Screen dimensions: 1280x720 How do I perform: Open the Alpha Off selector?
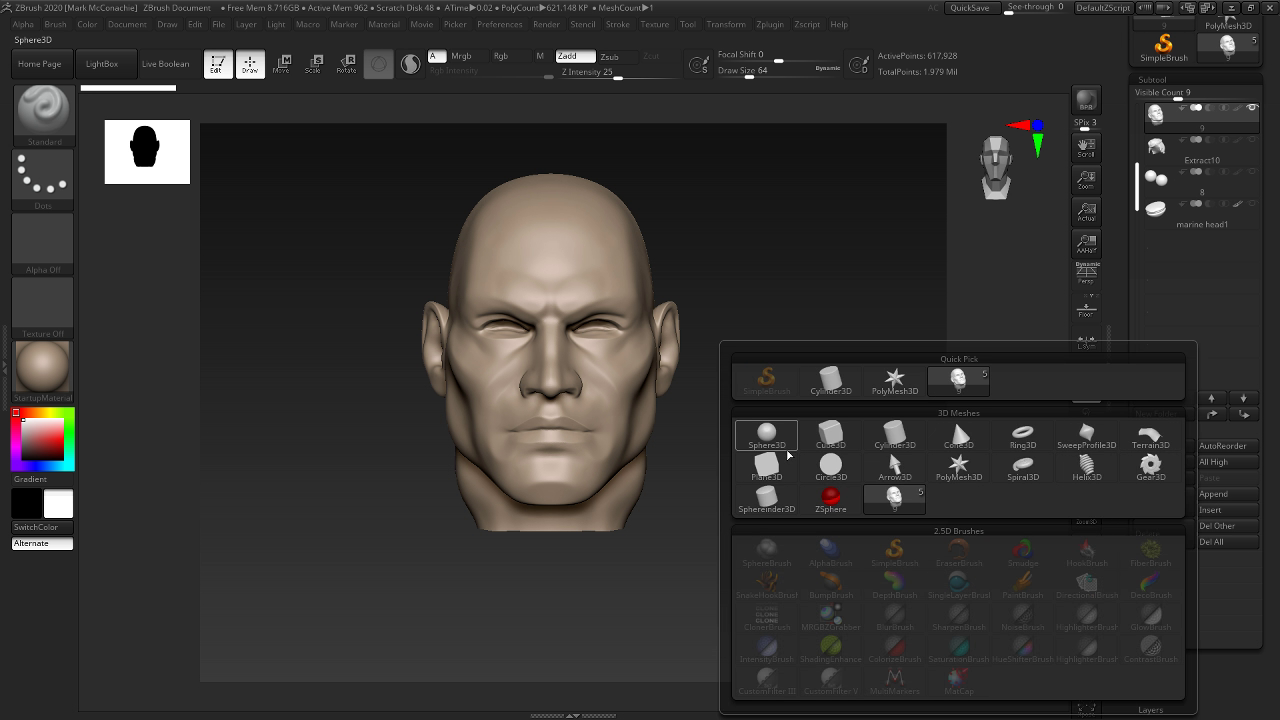tap(43, 244)
